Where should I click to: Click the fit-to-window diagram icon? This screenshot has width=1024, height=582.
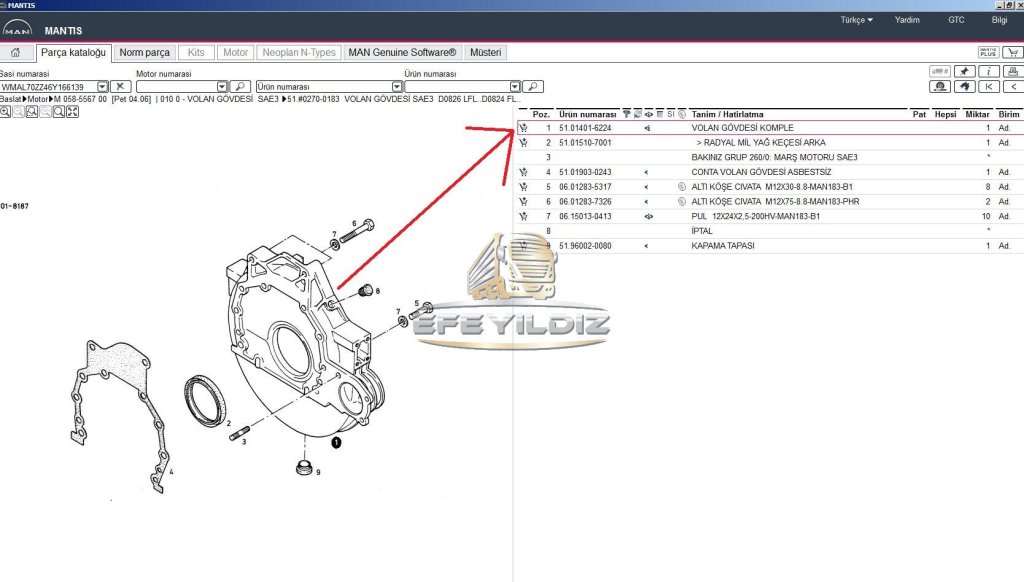point(72,112)
